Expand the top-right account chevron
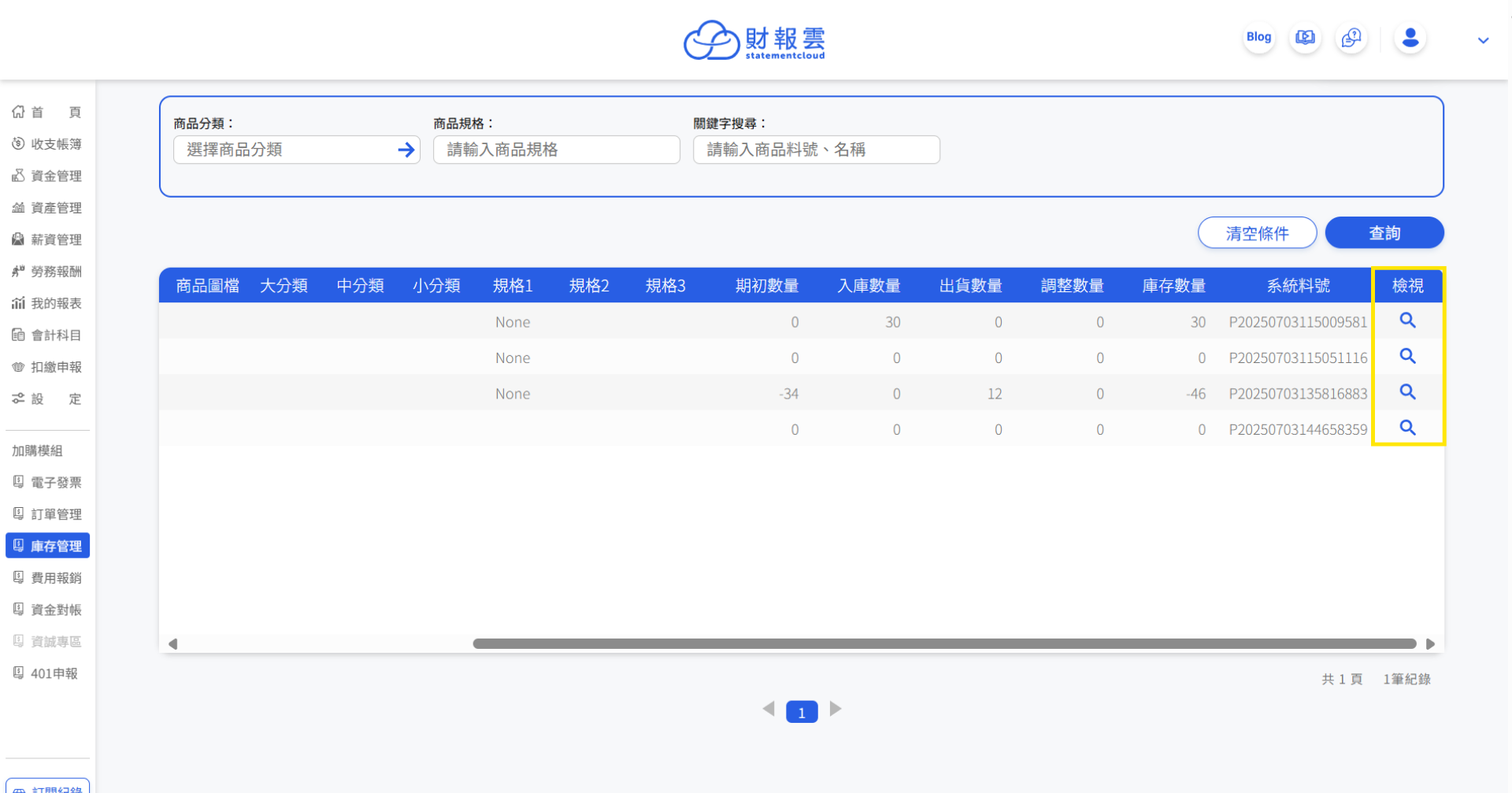The height and width of the screenshot is (793, 1512). (x=1483, y=40)
